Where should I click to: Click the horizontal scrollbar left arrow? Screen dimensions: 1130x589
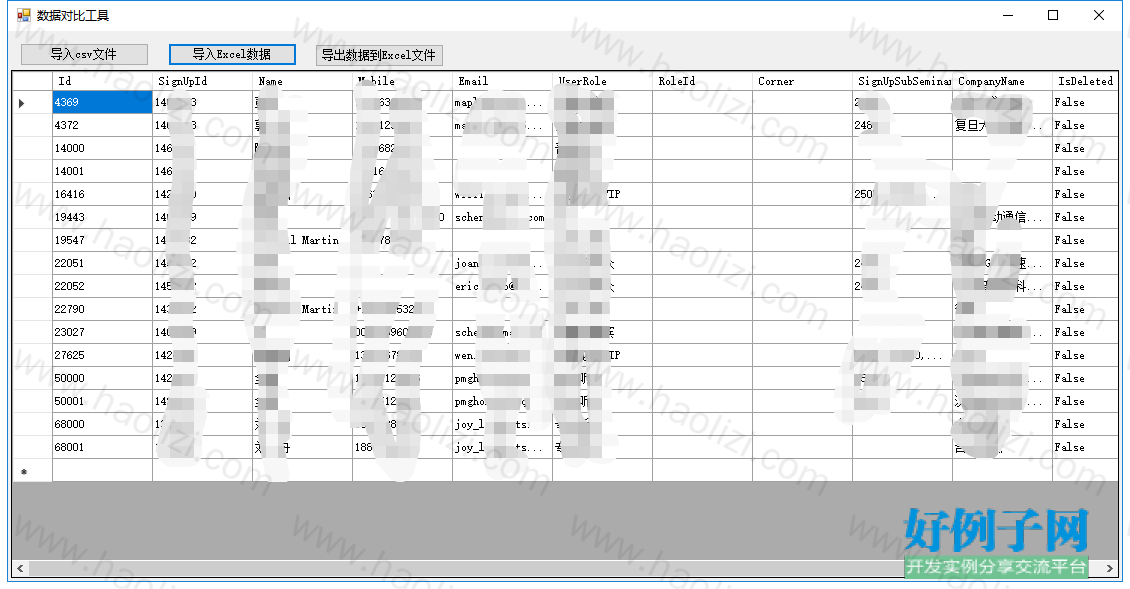20,568
